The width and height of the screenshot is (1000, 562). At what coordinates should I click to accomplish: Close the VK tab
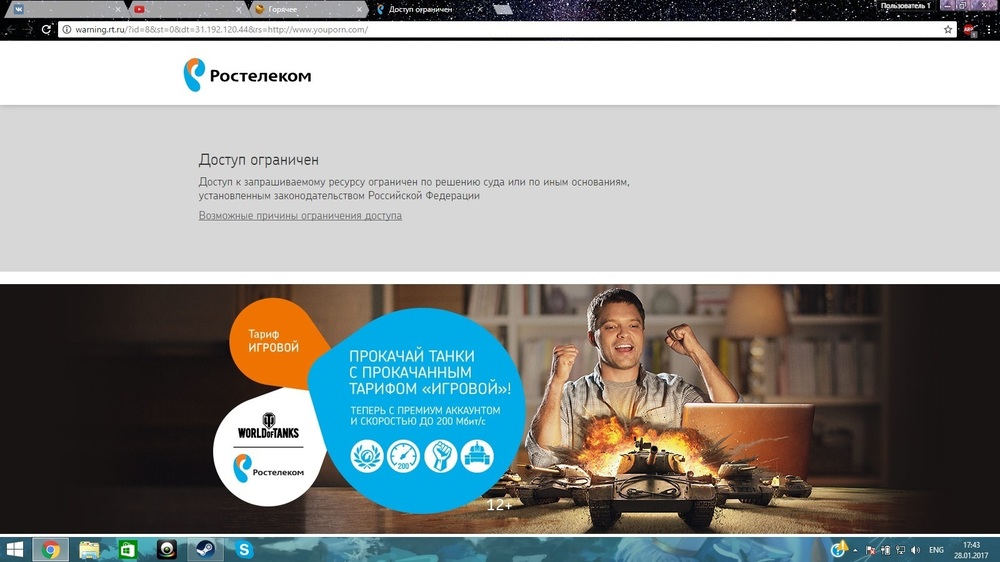[117, 10]
